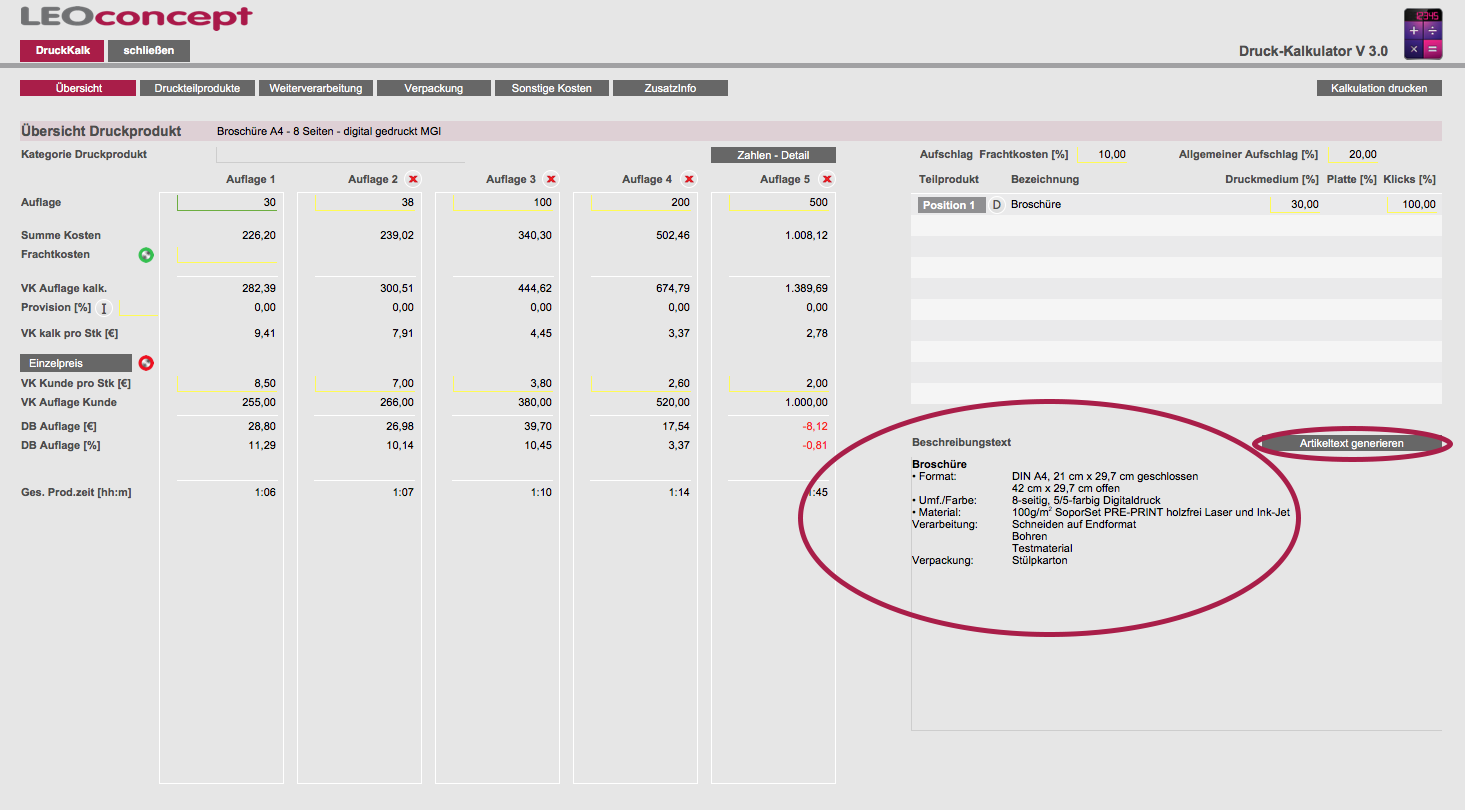Click the Einzelpreis button
The image size is (1465, 810).
click(76, 363)
